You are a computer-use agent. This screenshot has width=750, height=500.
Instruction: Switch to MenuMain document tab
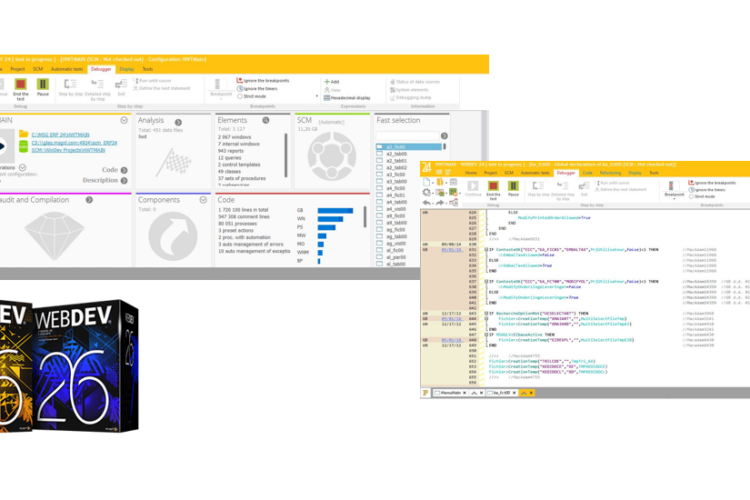point(450,393)
